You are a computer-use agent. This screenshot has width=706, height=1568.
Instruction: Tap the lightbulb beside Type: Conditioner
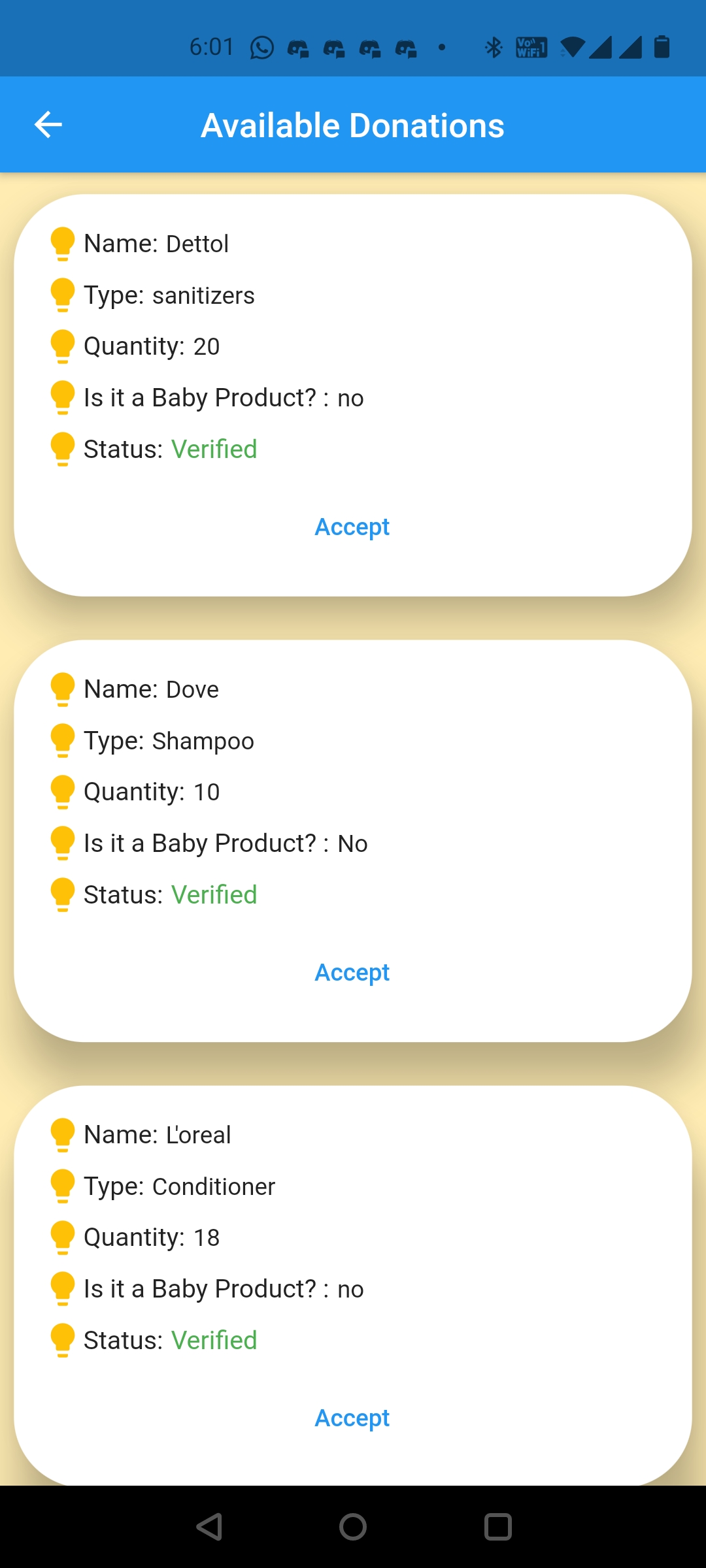click(63, 1186)
